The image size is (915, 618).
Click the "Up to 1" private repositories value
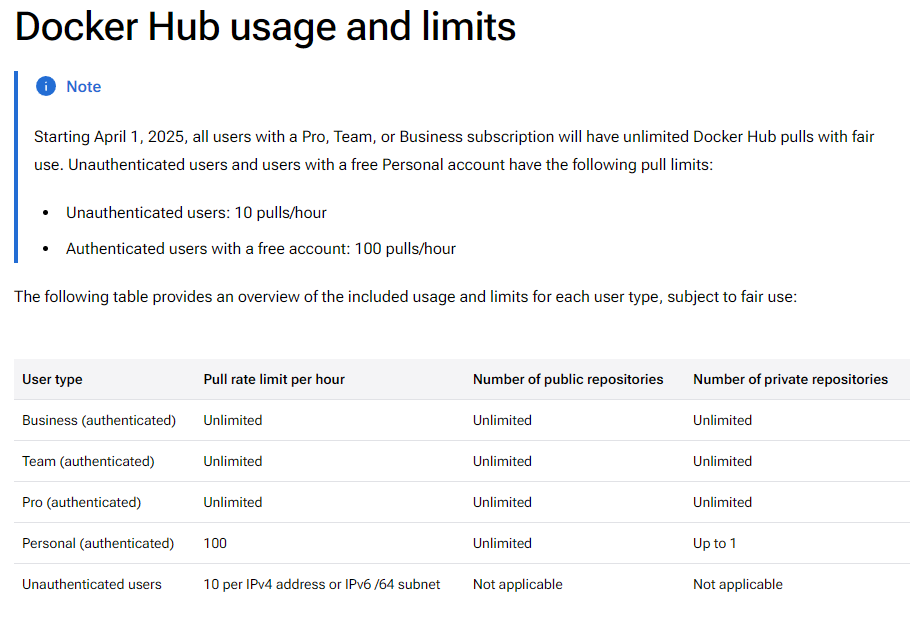tap(714, 543)
